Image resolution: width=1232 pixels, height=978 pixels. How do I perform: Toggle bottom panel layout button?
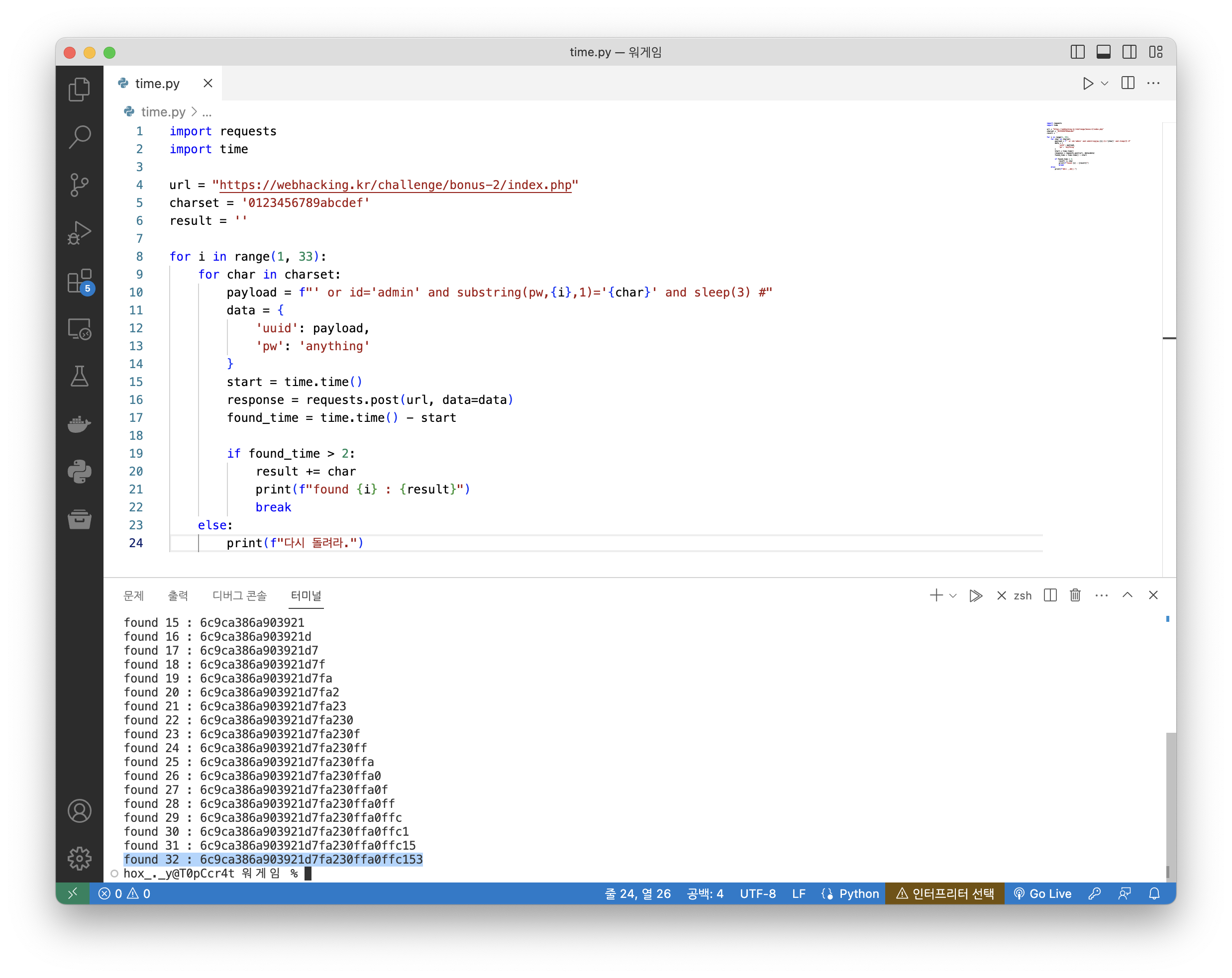coord(1104,52)
